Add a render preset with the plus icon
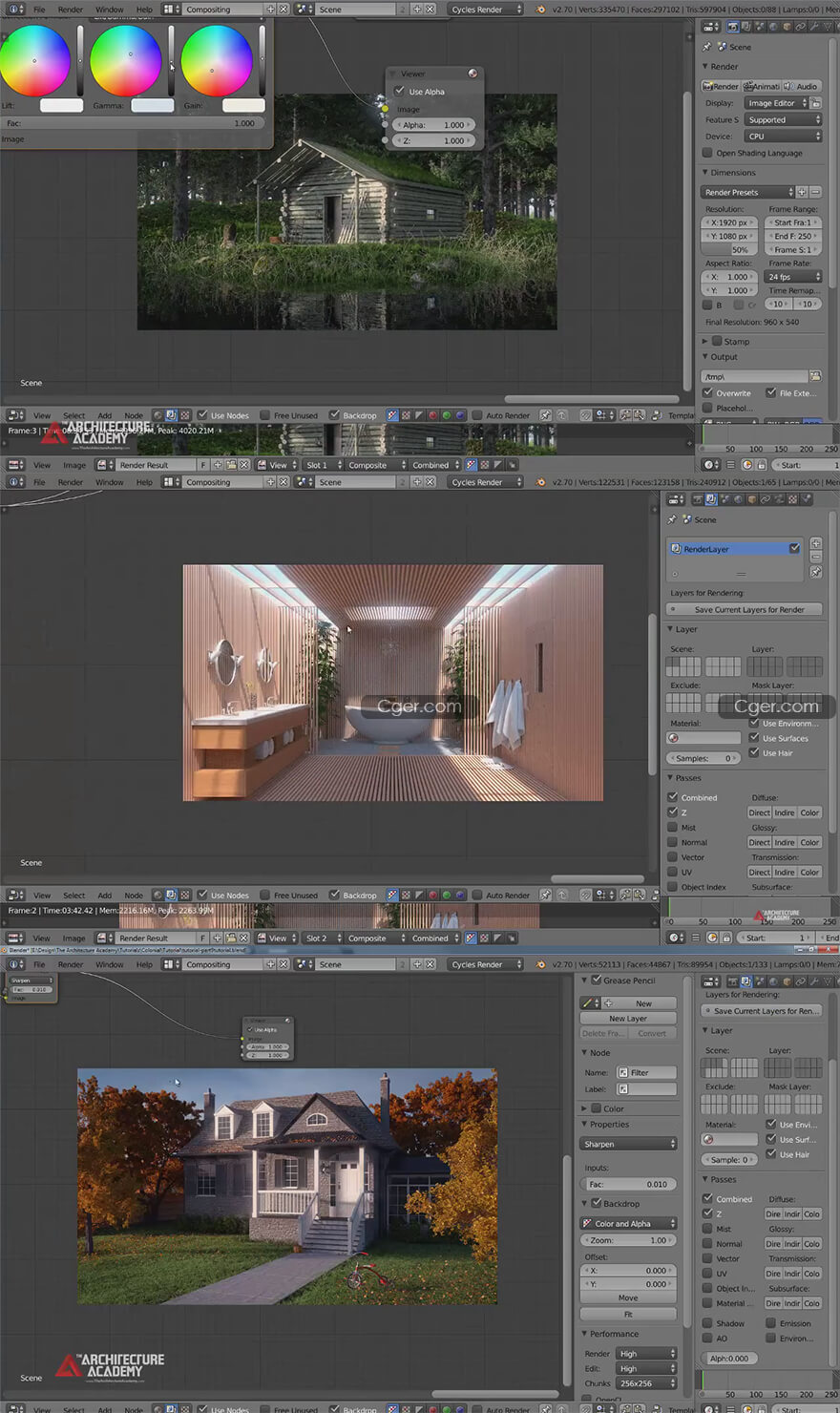The image size is (840, 1413). [x=802, y=192]
